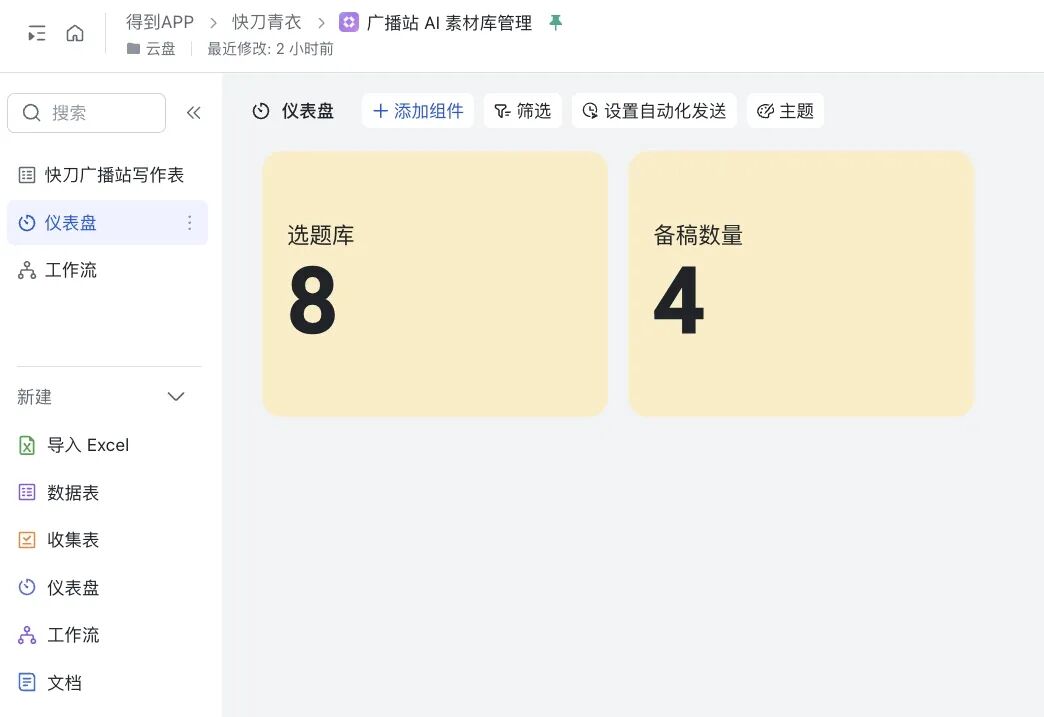Click 设置自动化发送 button
The image size is (1044, 717).
click(x=654, y=111)
